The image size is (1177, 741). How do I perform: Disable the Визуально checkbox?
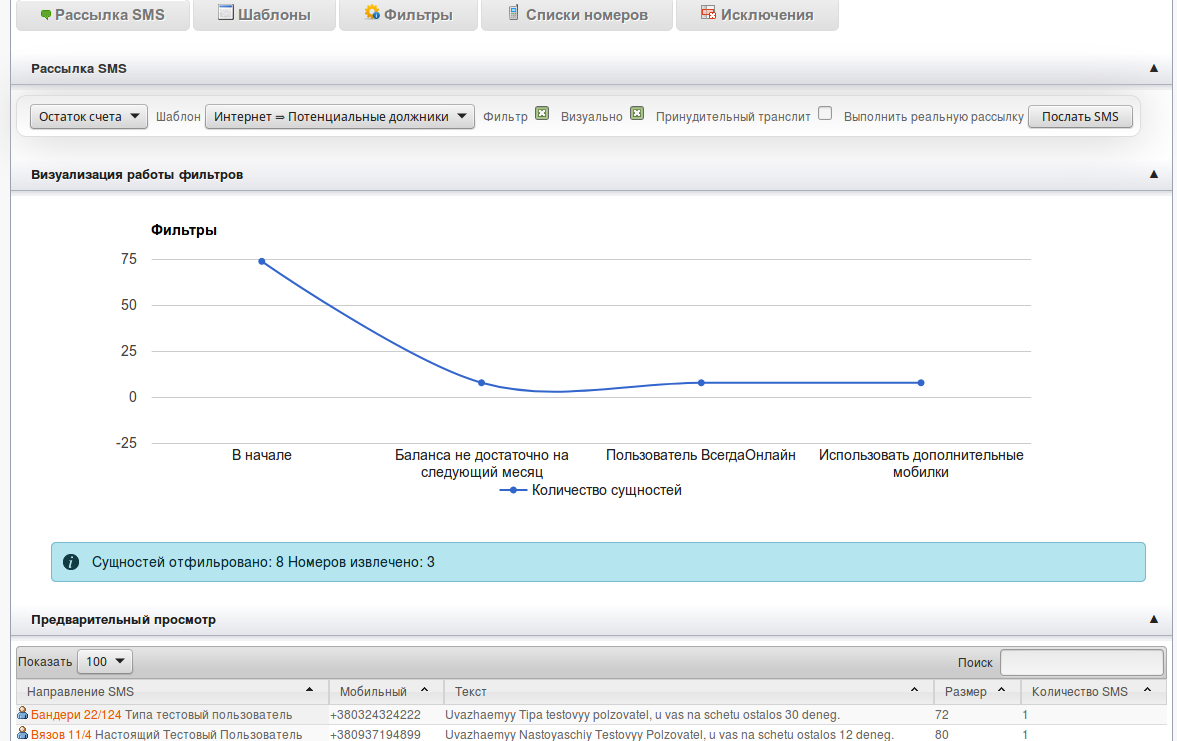tap(637, 114)
